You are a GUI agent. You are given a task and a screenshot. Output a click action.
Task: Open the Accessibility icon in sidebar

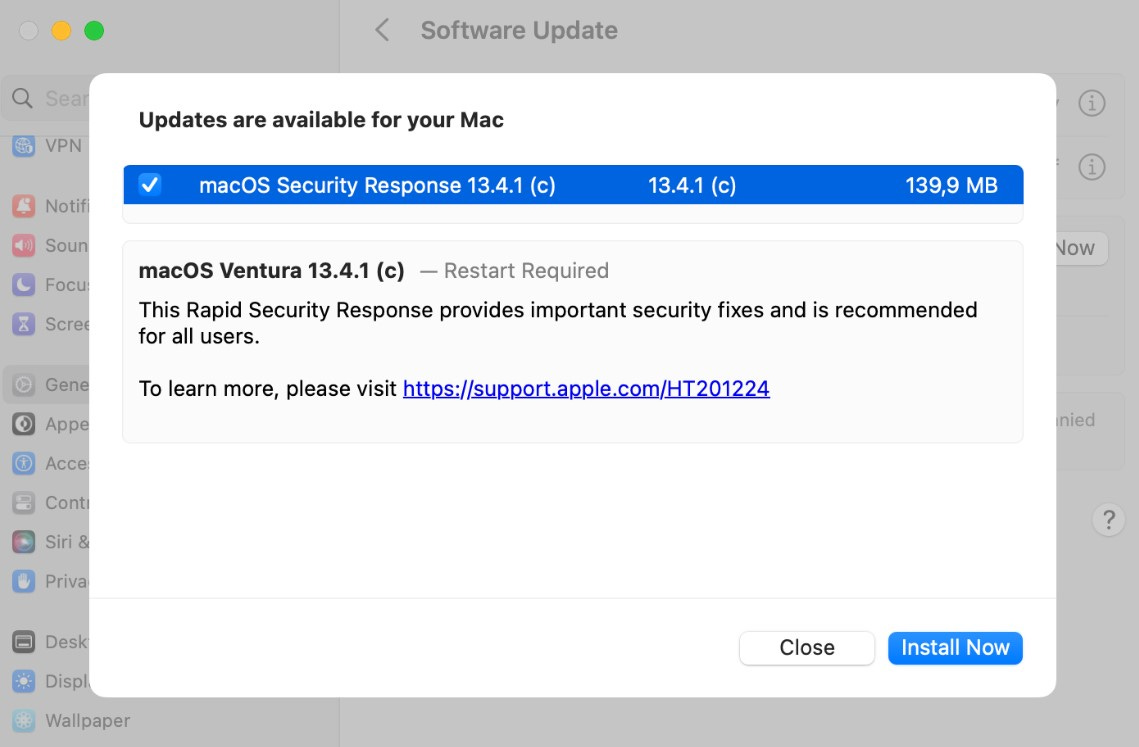(23, 463)
